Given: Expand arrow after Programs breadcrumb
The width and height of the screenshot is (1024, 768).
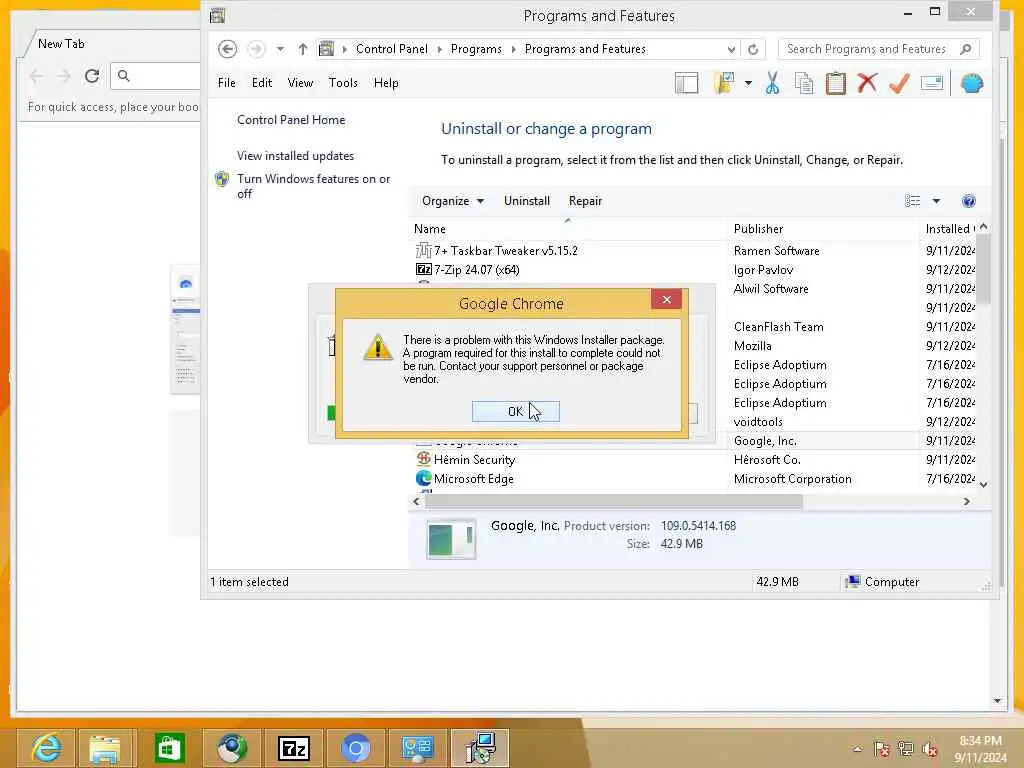Looking at the screenshot, I should pos(513,49).
